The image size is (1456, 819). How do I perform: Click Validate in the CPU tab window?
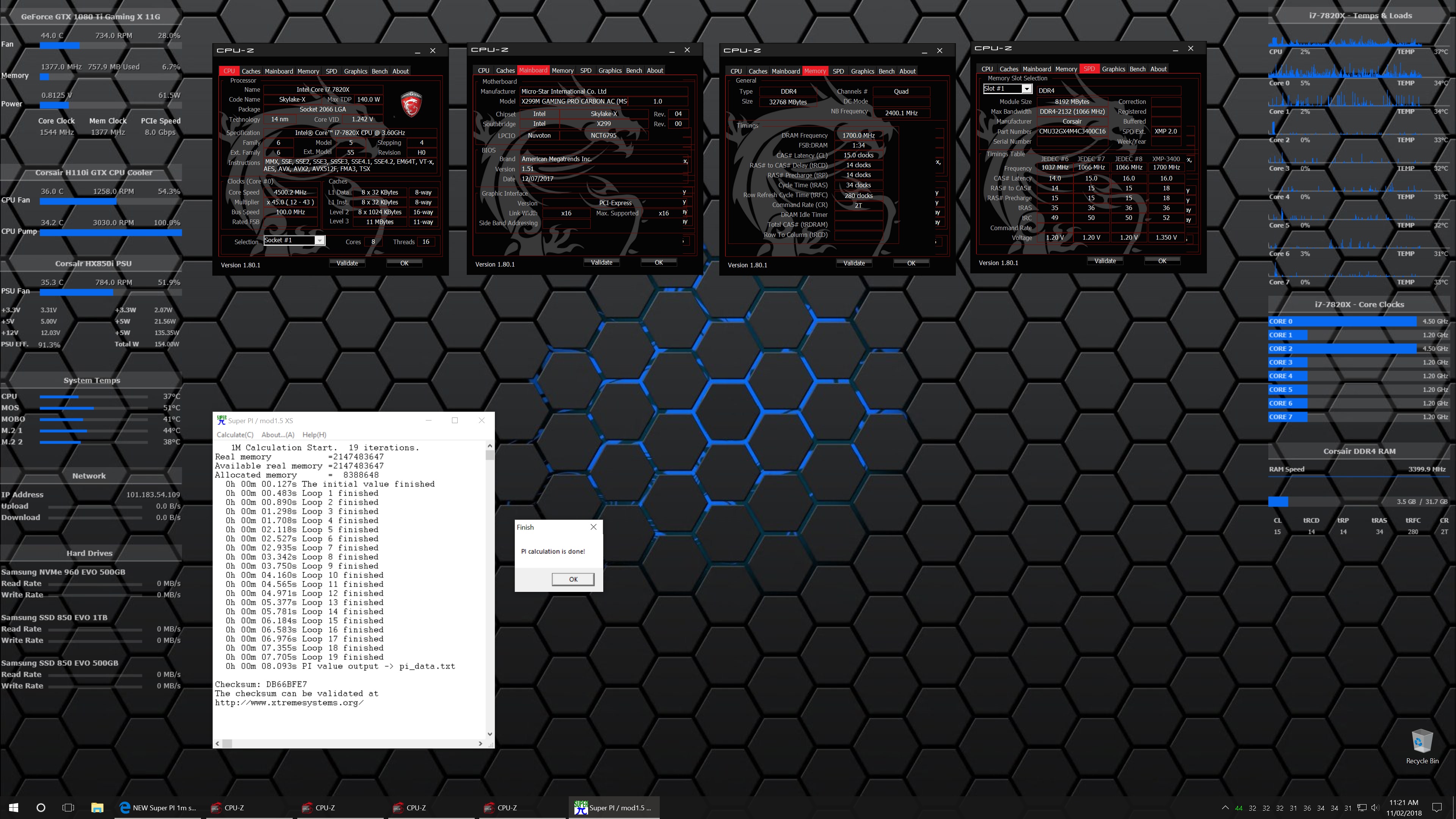point(347,263)
